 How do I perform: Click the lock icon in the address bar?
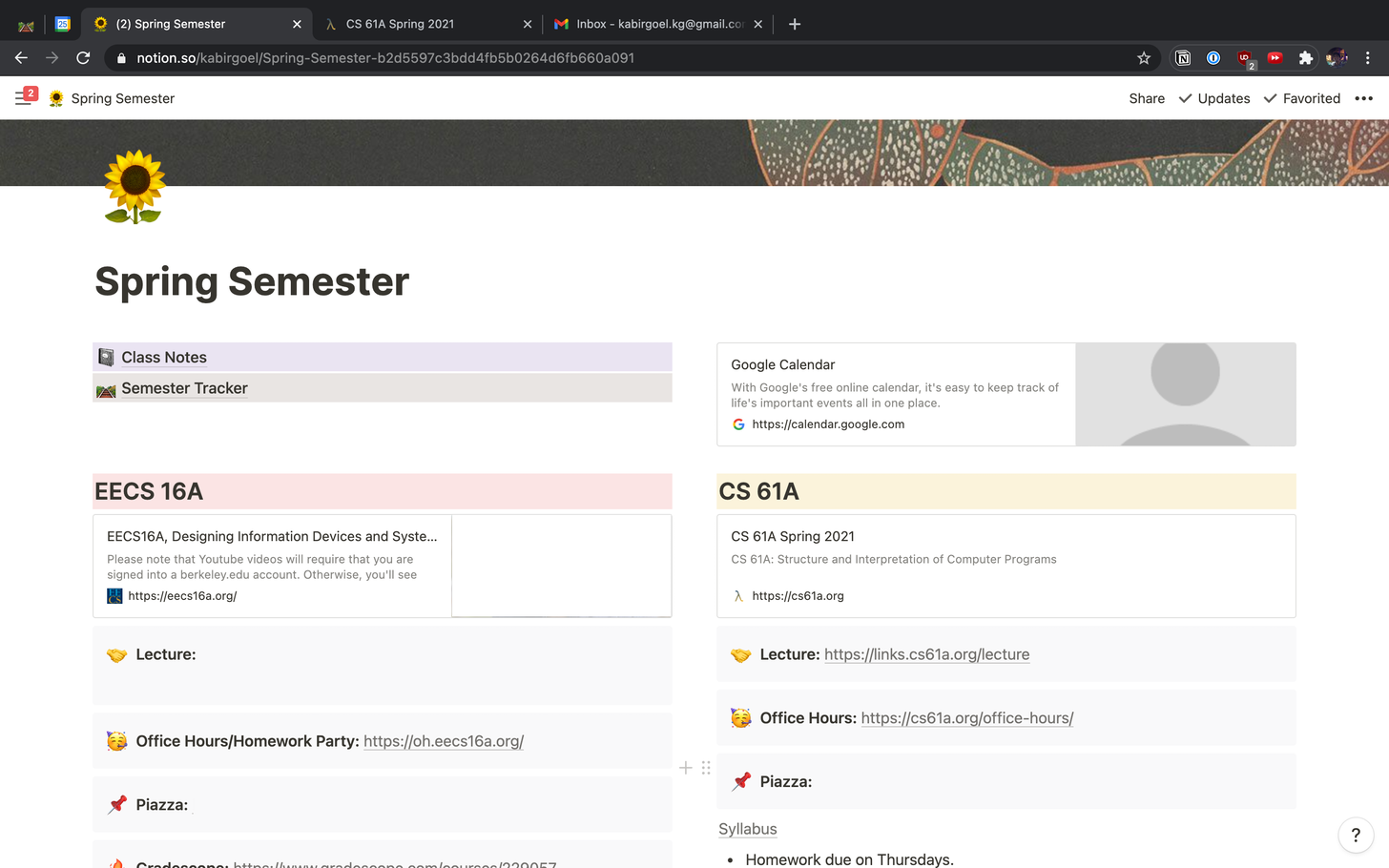pos(121,58)
